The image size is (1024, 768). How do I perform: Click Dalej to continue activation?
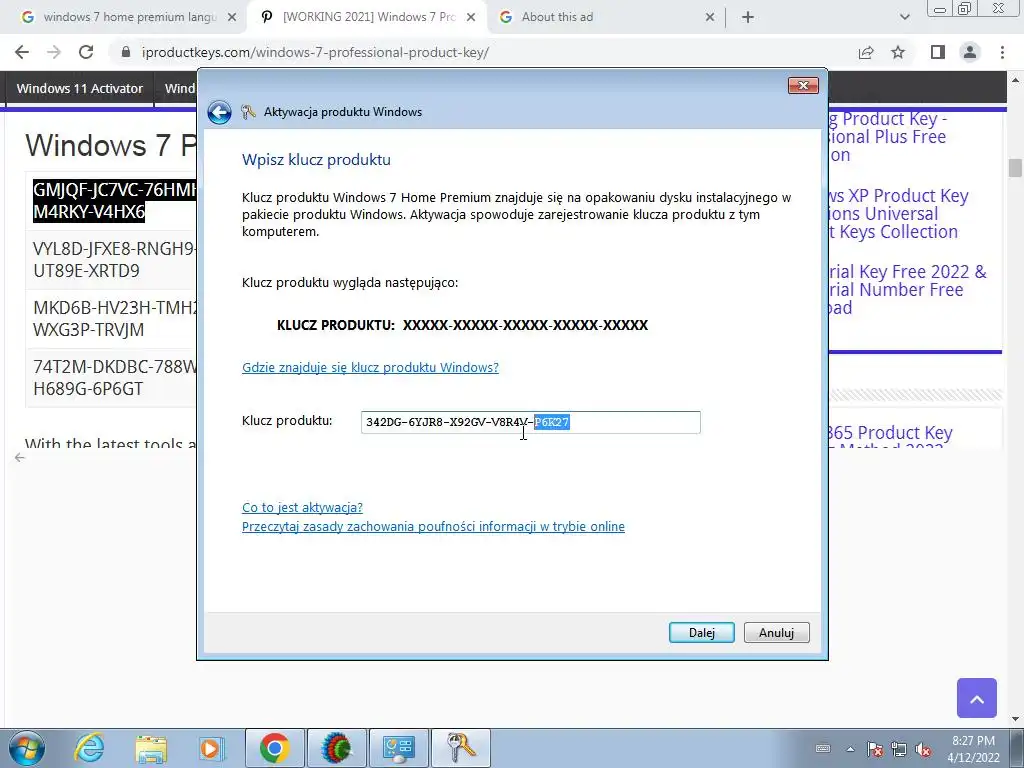tap(701, 632)
